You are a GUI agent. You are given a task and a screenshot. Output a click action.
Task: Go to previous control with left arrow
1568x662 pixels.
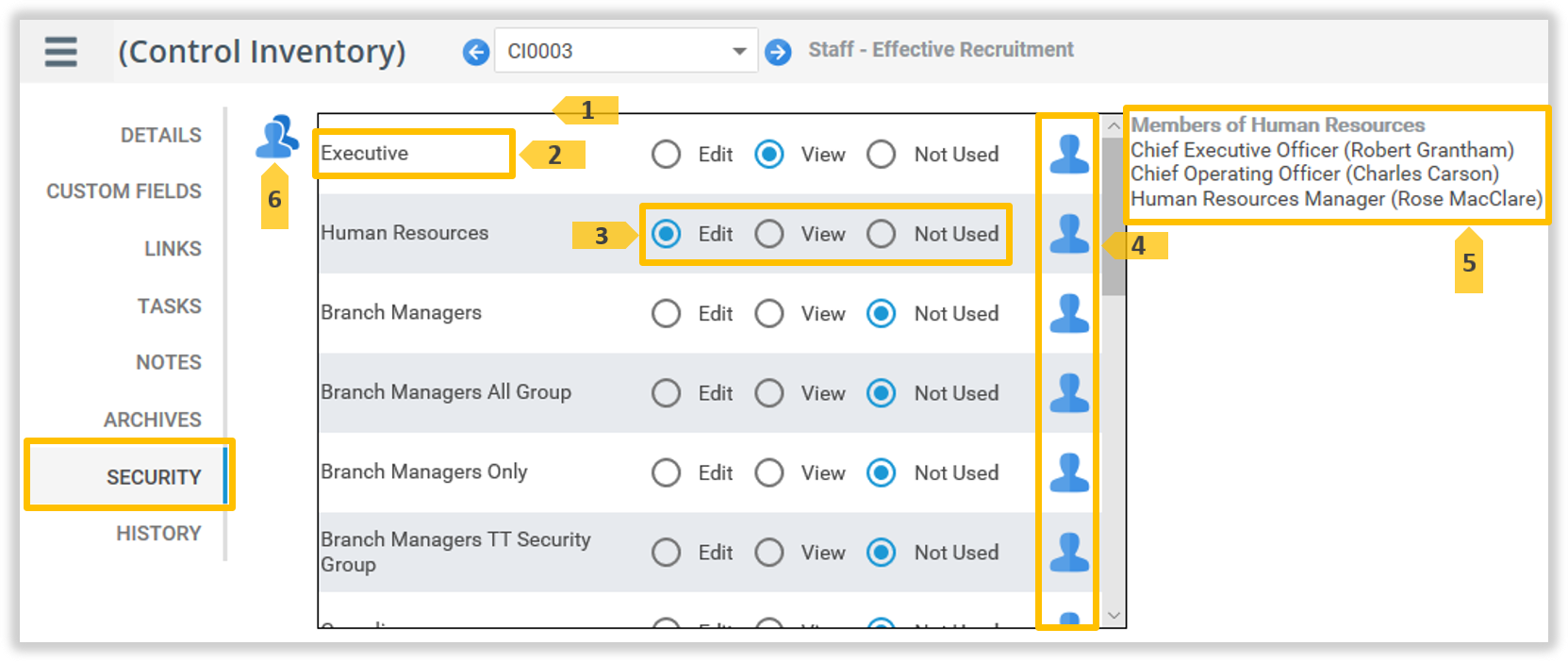click(476, 52)
